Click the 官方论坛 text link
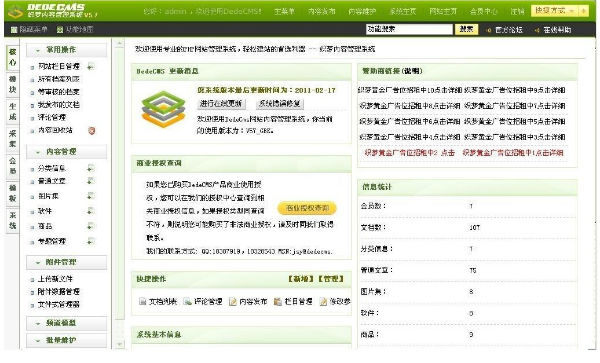 (509, 30)
